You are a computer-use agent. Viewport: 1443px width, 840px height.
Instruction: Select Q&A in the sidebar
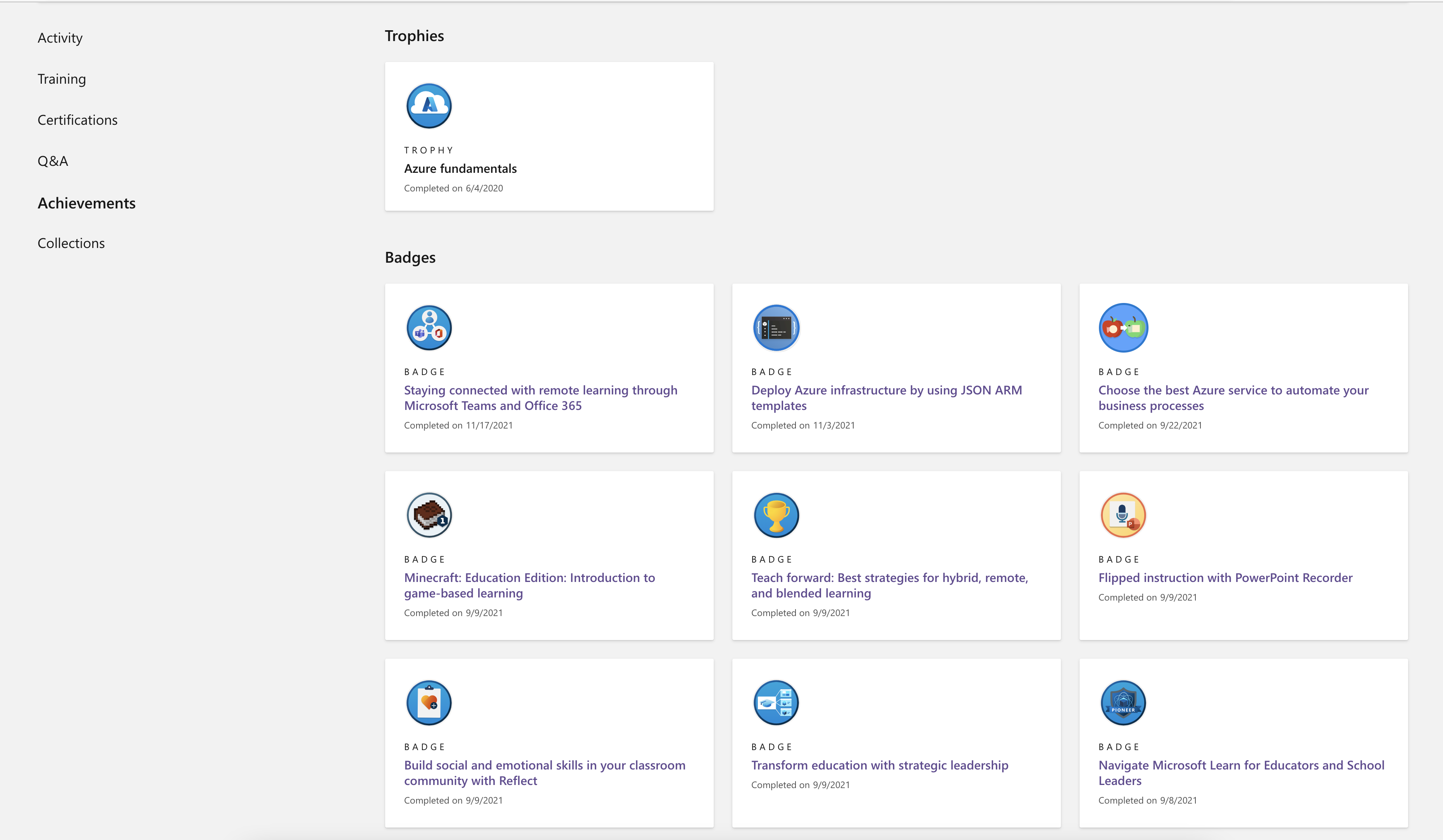tap(53, 161)
